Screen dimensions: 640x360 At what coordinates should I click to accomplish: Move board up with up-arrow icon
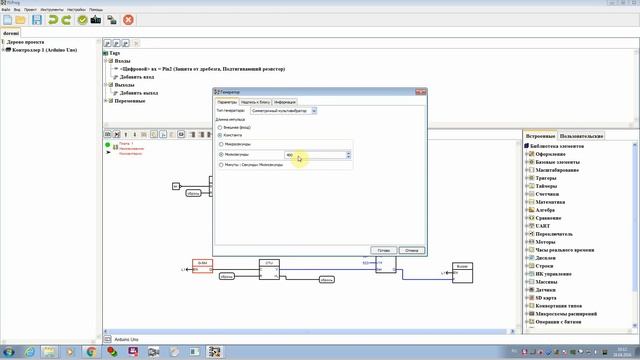pos(126,134)
